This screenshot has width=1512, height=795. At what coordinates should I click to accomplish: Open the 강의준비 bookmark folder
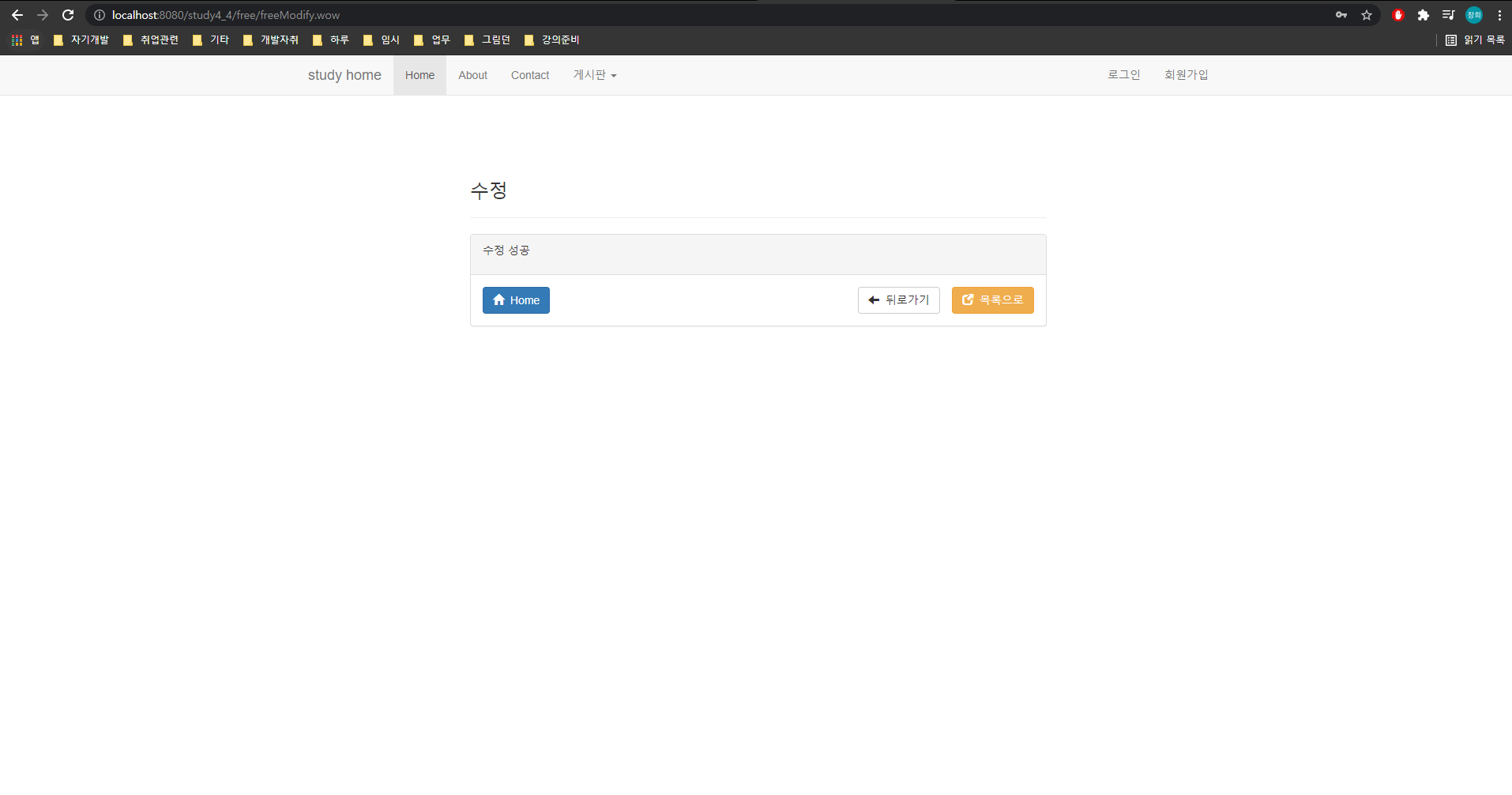click(552, 40)
